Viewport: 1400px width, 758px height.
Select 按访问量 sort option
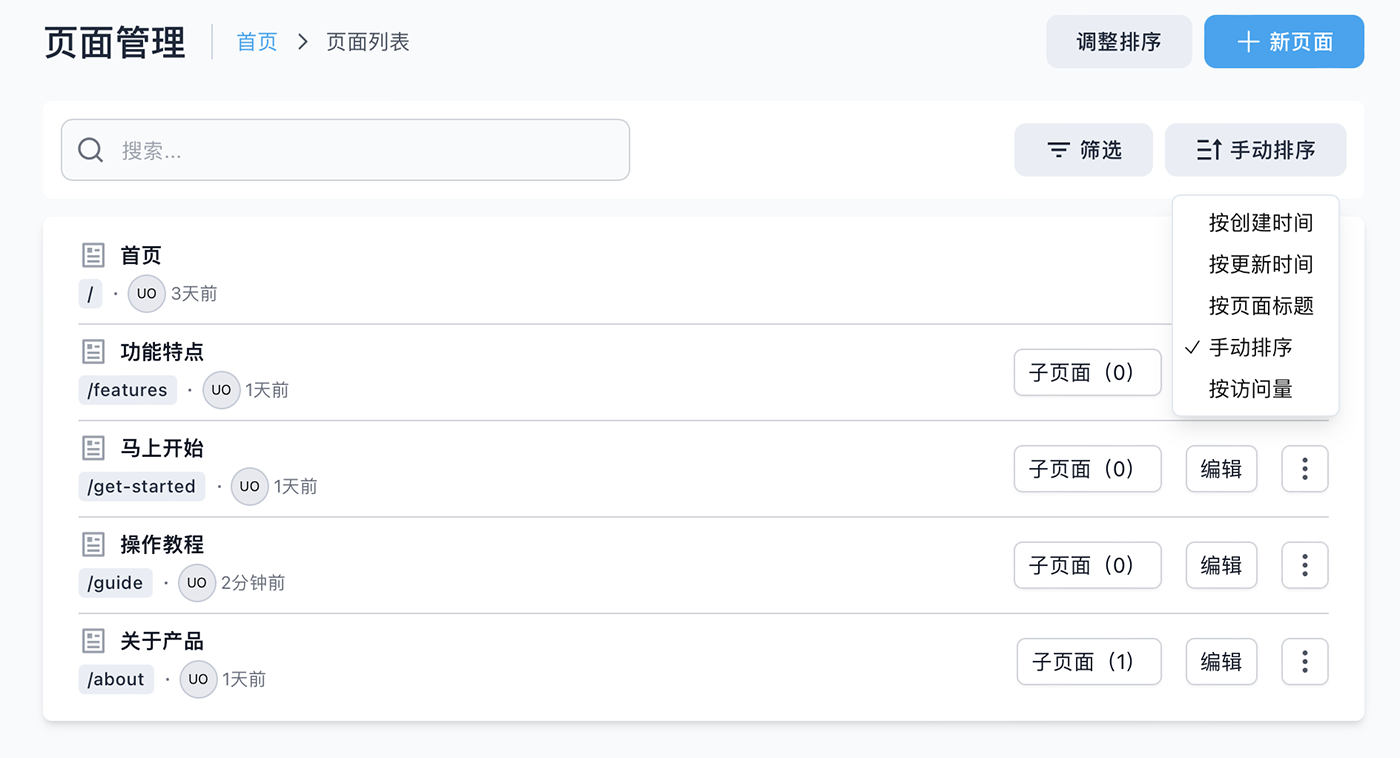pos(1251,389)
